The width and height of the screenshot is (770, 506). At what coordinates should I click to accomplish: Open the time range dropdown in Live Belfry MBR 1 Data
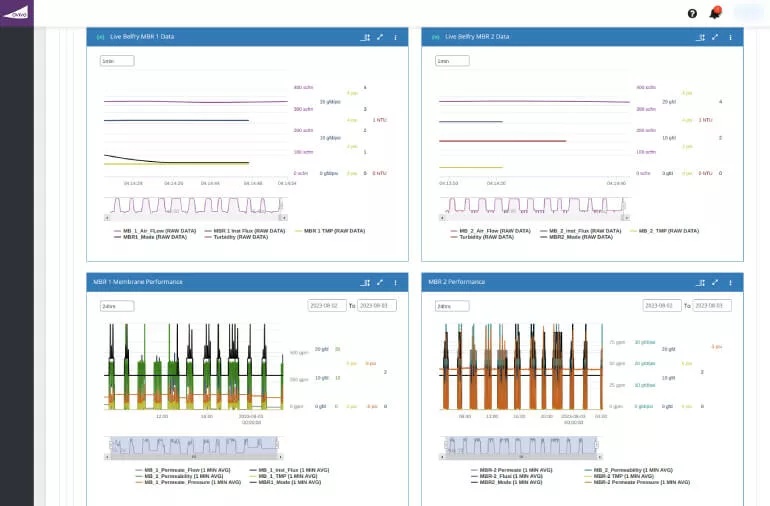[117, 61]
